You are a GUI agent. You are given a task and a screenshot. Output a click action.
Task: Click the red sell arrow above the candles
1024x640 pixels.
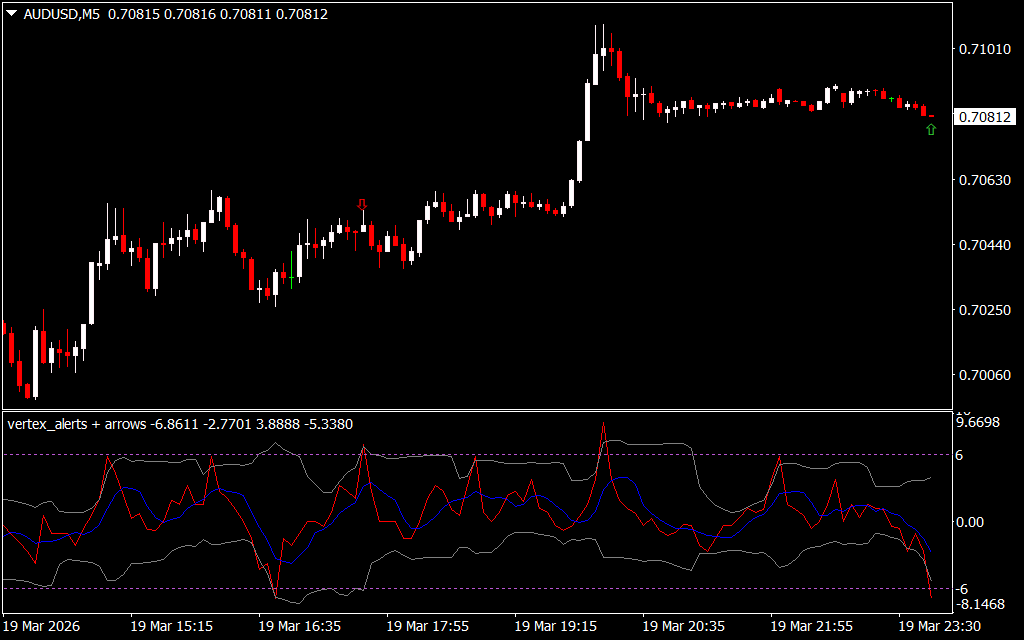(x=362, y=205)
